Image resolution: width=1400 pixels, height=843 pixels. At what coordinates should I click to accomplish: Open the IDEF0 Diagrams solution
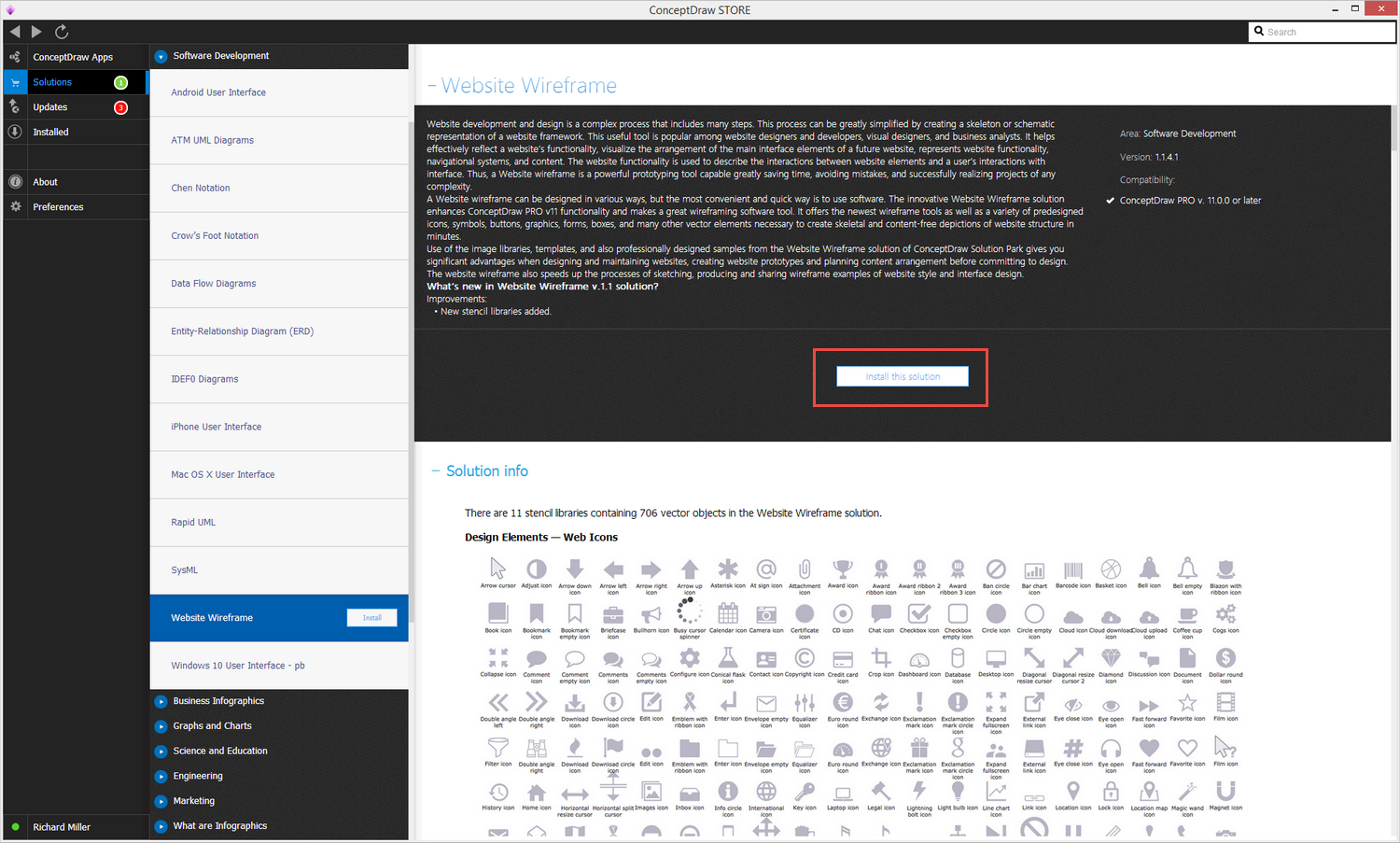click(x=279, y=379)
